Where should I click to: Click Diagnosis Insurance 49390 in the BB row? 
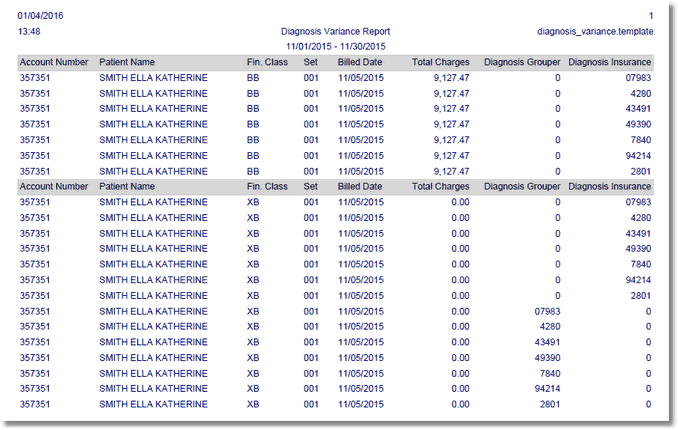[x=638, y=124]
